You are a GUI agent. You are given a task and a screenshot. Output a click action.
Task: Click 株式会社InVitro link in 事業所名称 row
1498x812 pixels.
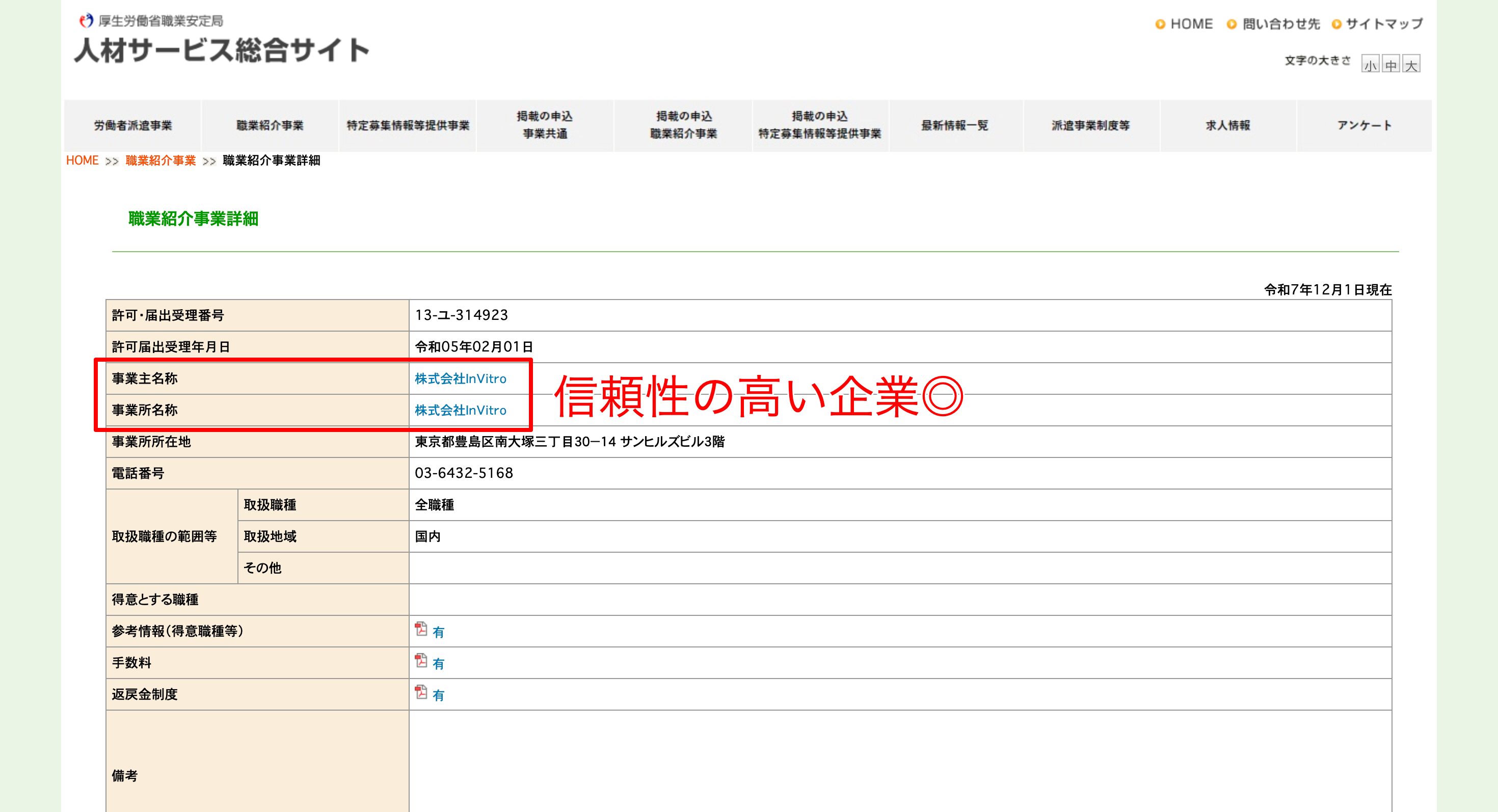click(461, 411)
